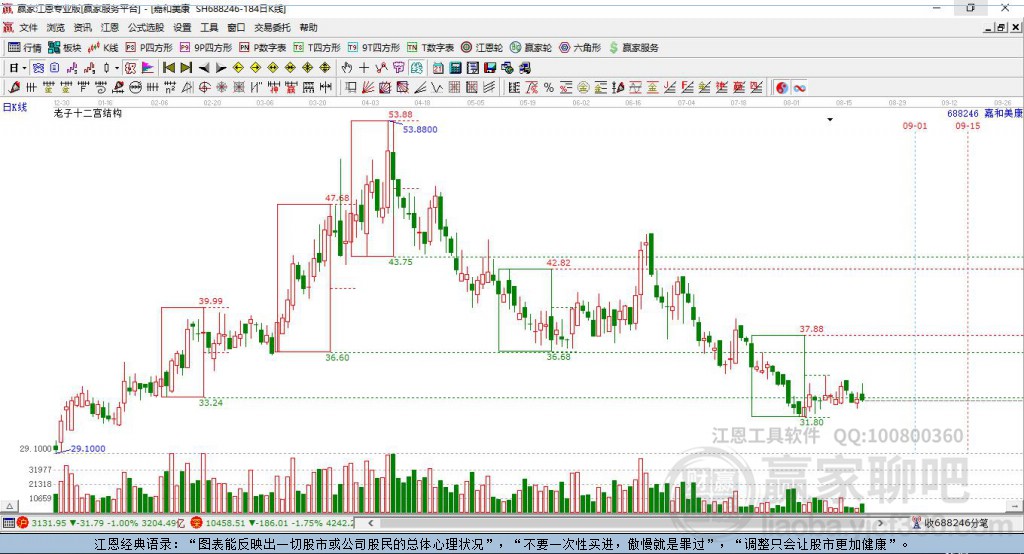
Task: Click the Gann fan lines icon
Action: 368,88
